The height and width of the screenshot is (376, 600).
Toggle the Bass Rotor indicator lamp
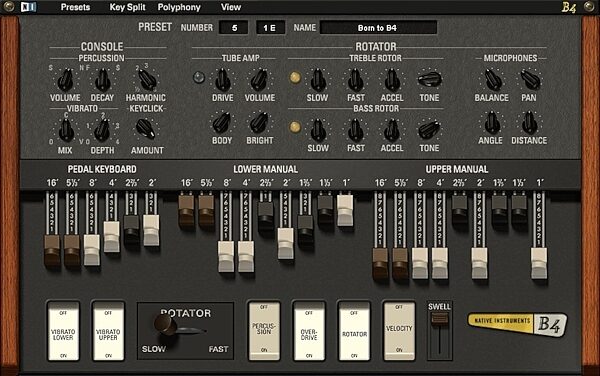coord(295,127)
